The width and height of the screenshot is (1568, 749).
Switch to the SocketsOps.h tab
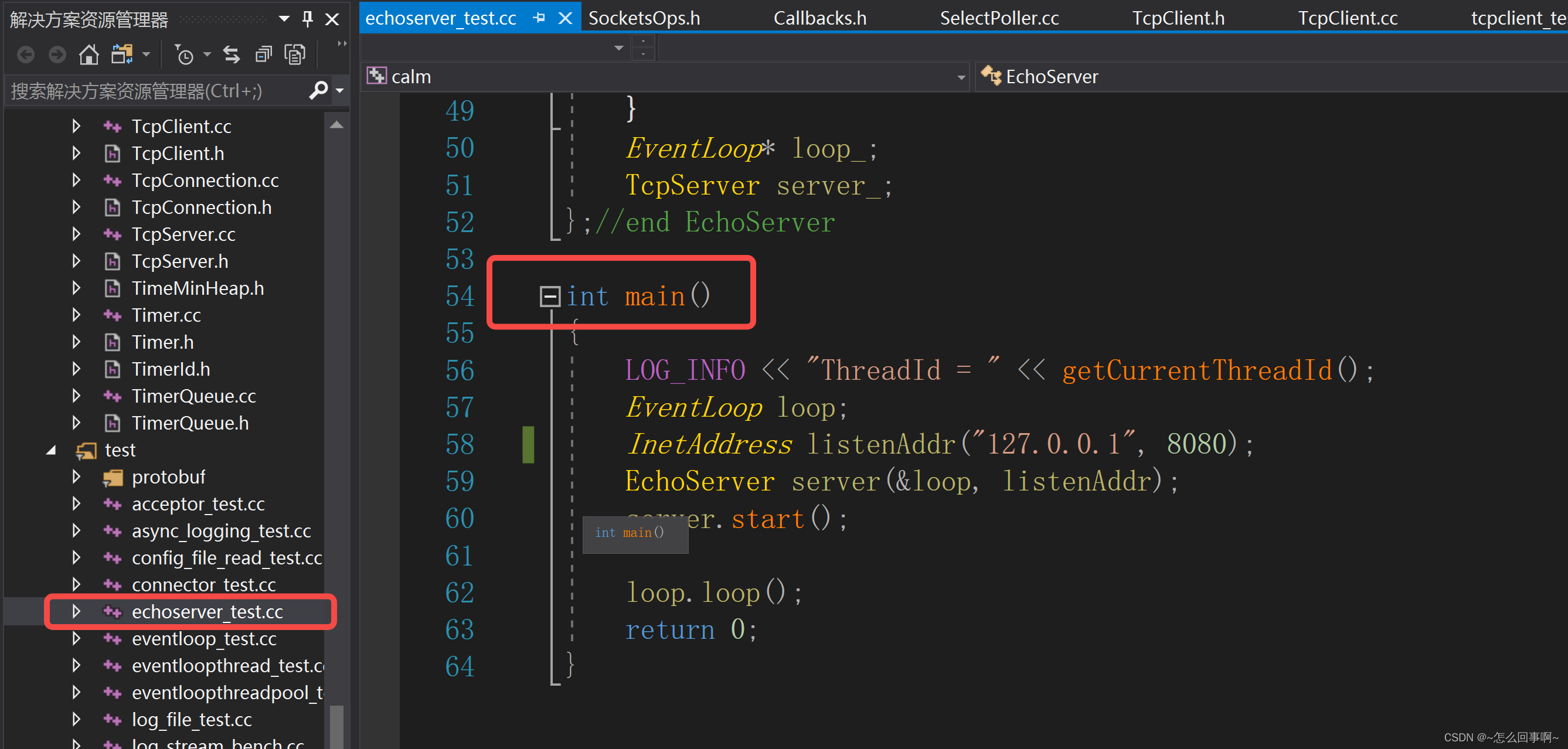[644, 18]
